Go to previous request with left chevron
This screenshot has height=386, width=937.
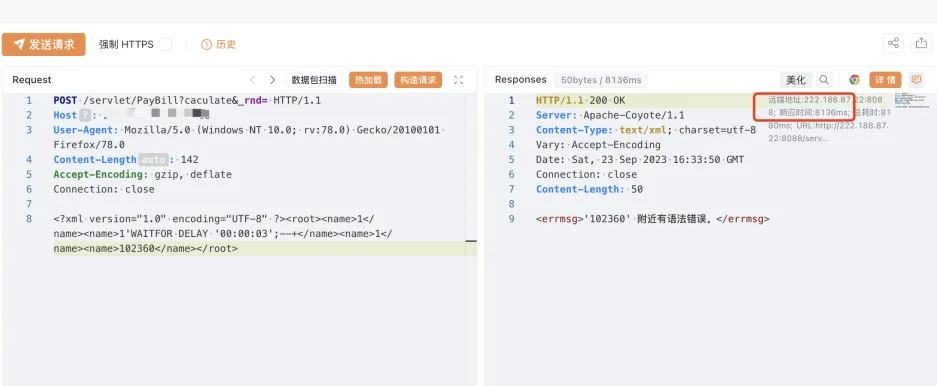point(253,79)
